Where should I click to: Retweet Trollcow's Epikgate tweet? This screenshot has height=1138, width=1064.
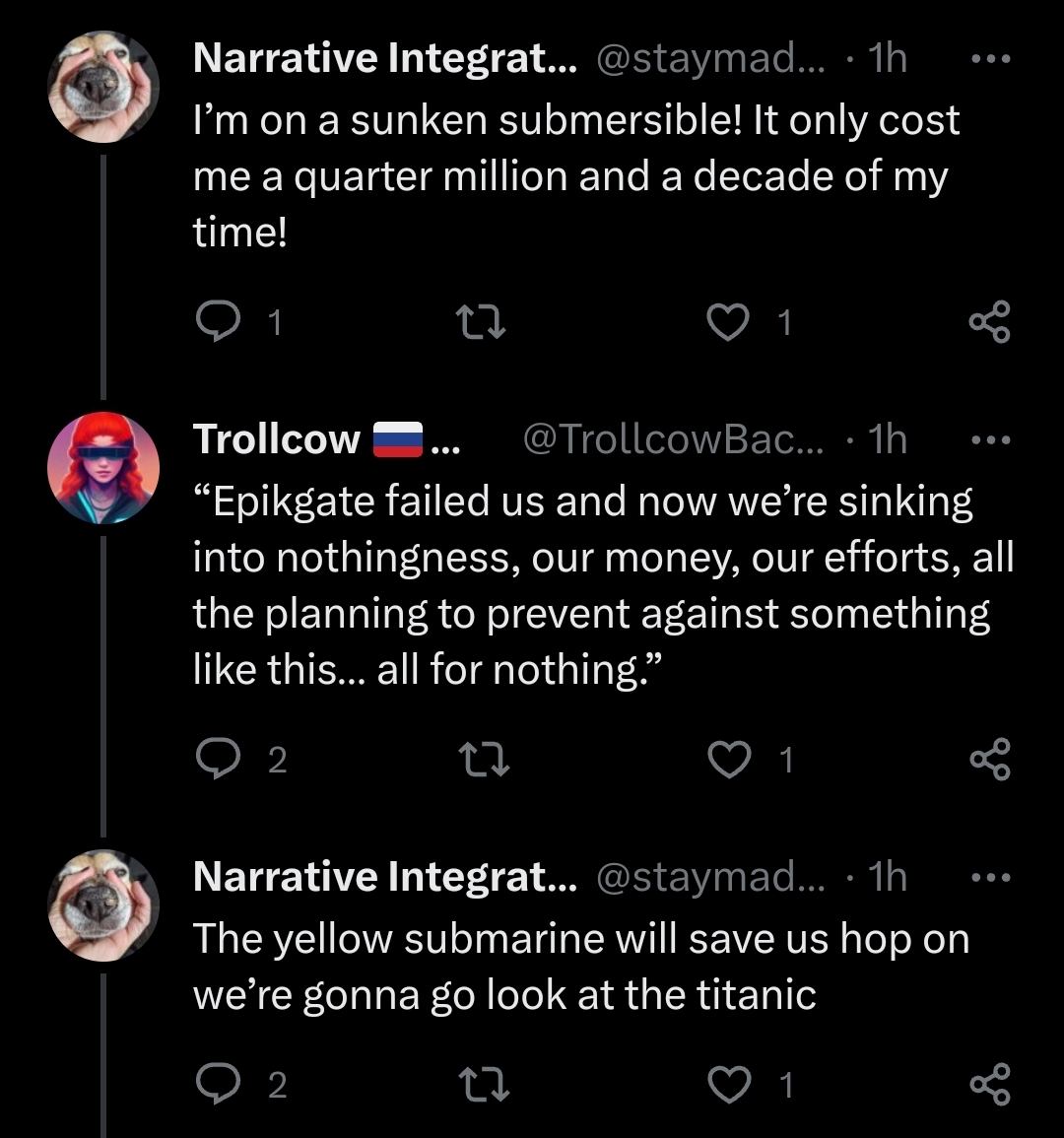[x=484, y=760]
